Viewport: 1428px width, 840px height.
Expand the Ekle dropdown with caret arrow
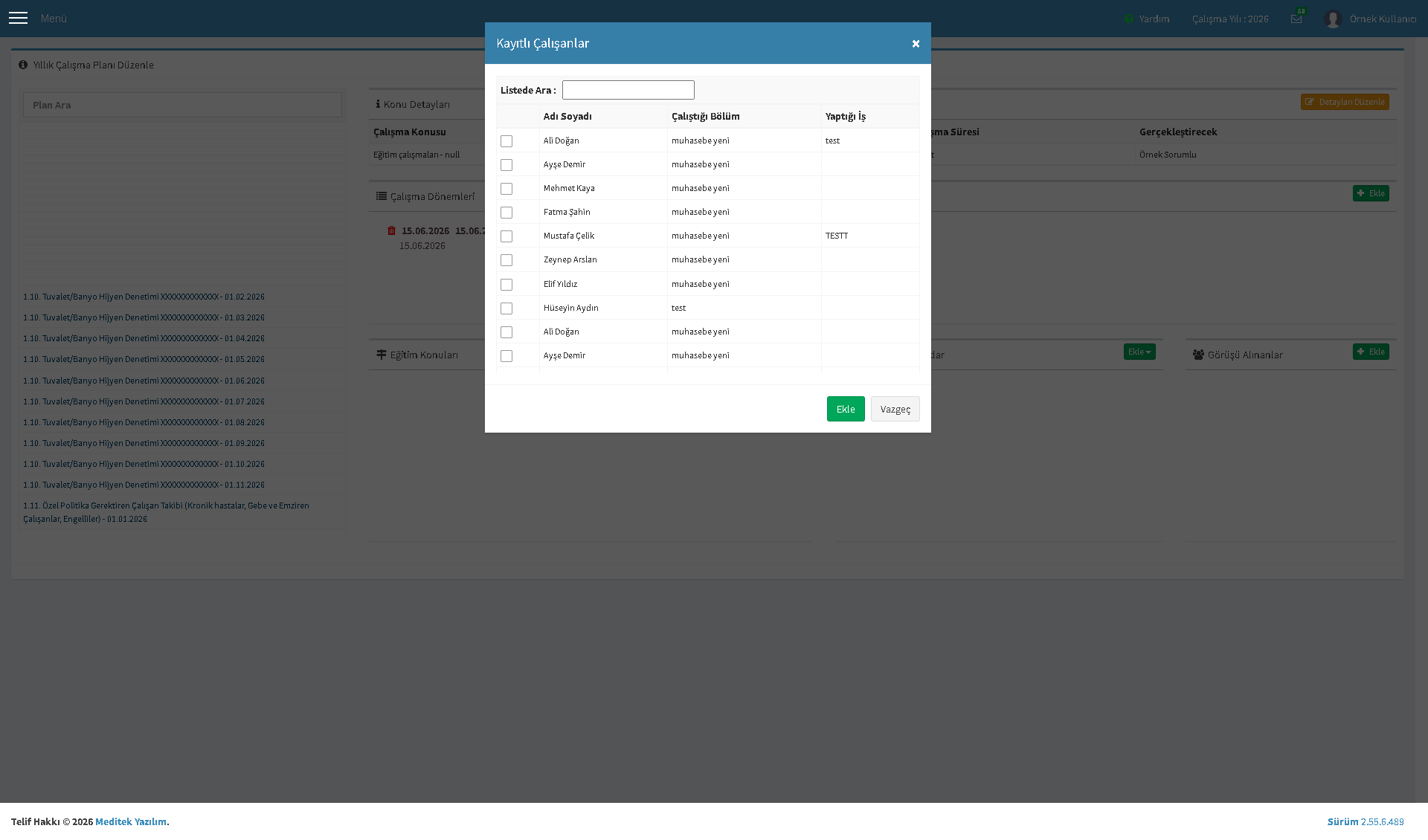pyautogui.click(x=1139, y=352)
